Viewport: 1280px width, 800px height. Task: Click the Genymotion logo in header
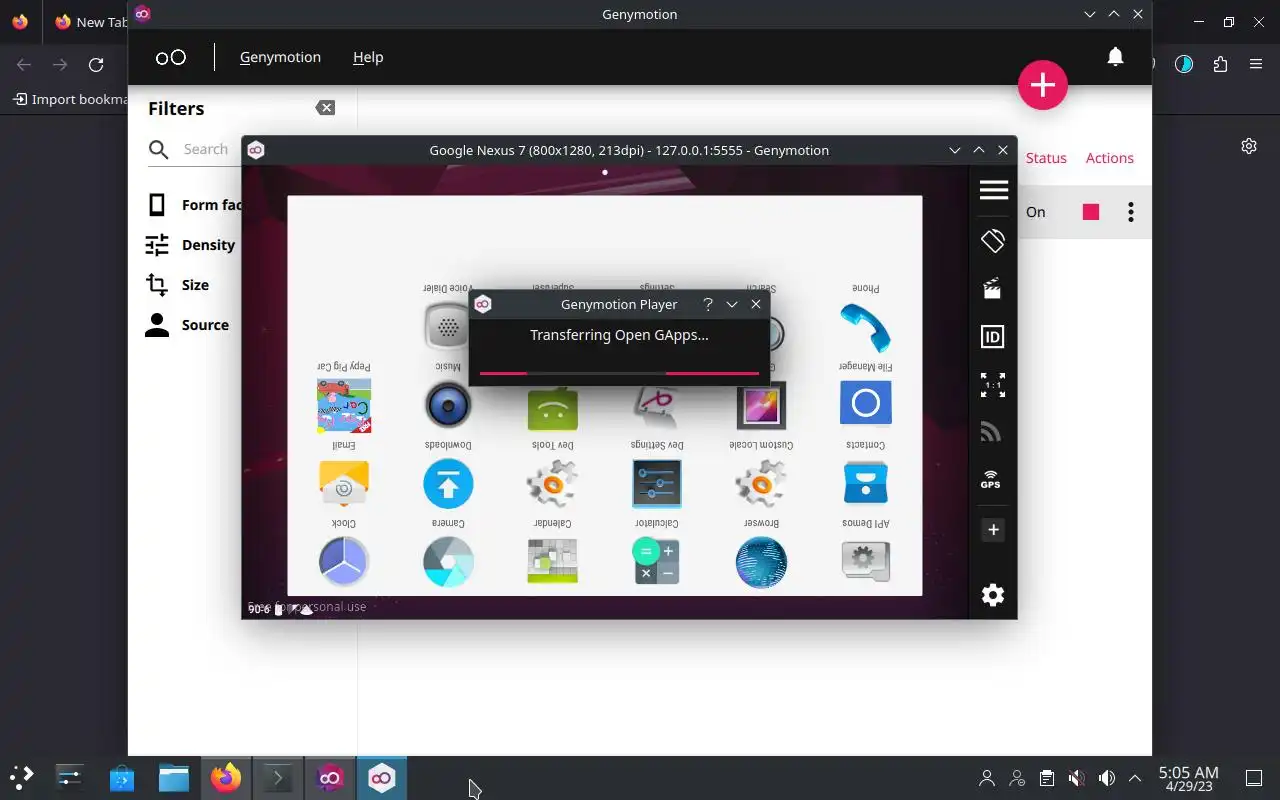[x=171, y=57]
